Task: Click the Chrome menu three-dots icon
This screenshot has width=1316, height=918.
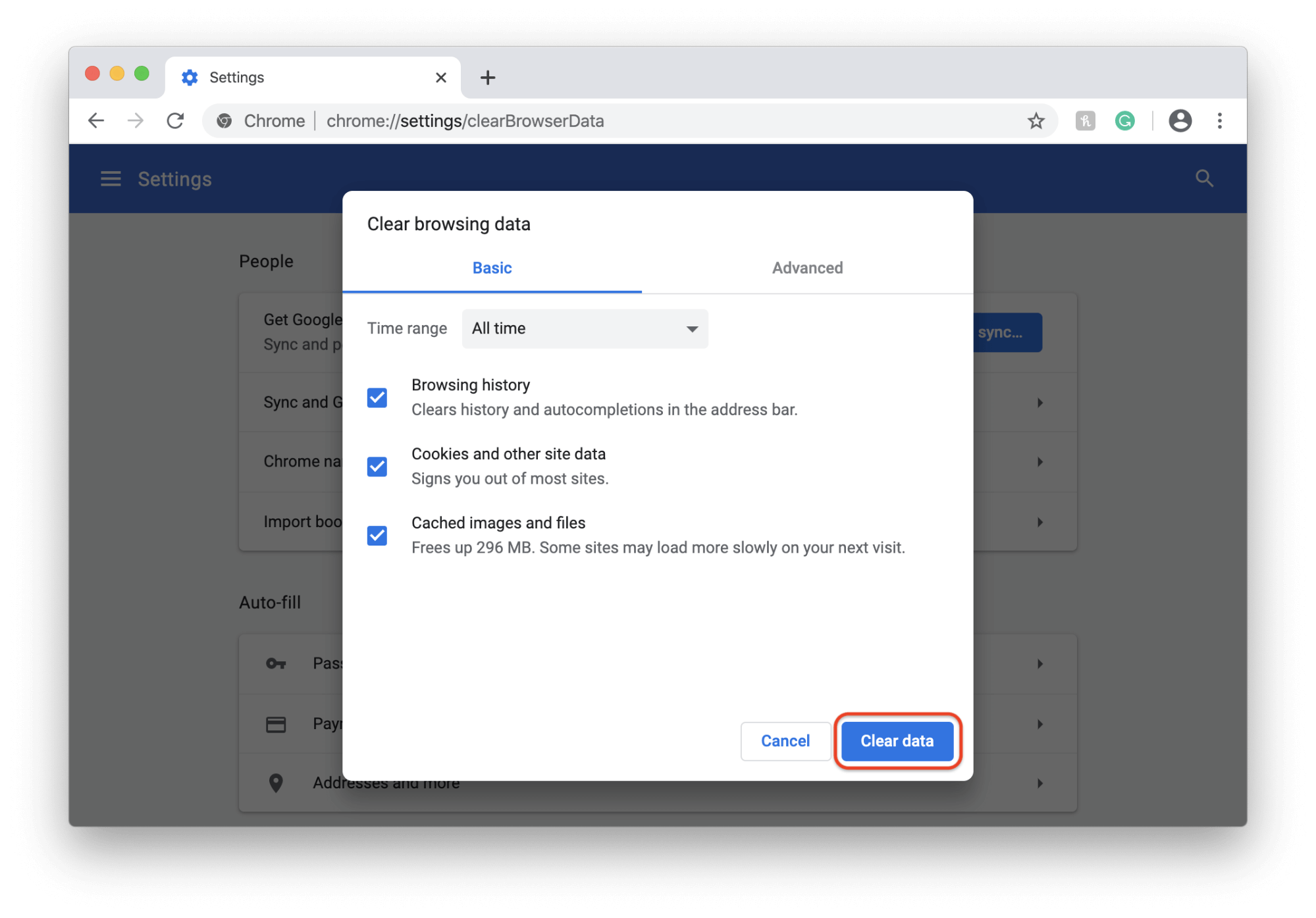Action: (1219, 121)
